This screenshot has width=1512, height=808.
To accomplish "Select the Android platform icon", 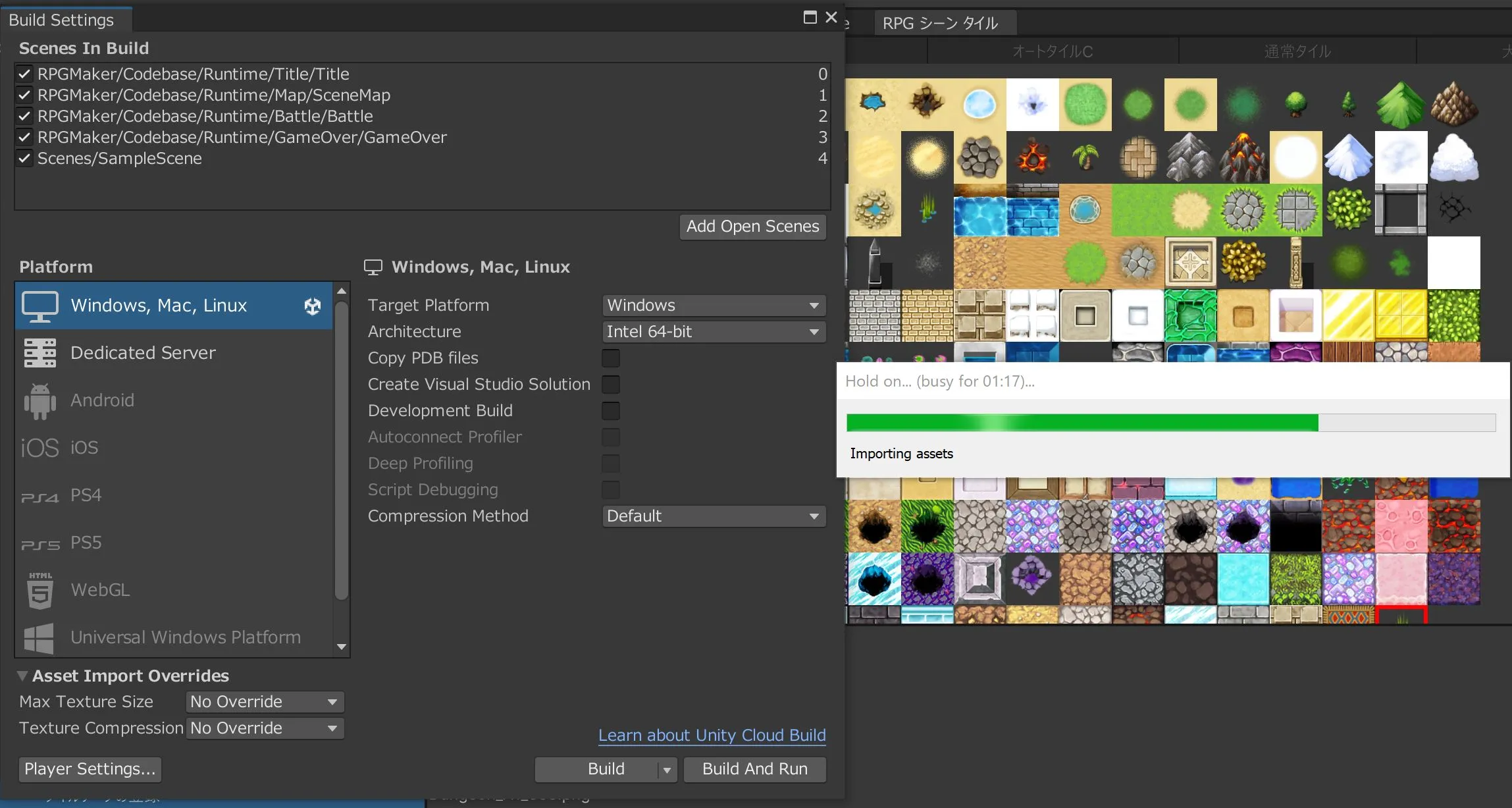I will 40,400.
